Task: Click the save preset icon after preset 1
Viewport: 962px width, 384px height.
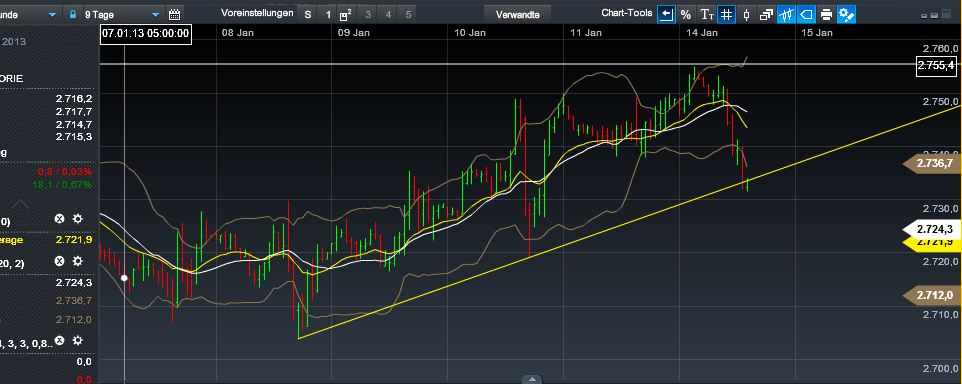Action: 346,14
